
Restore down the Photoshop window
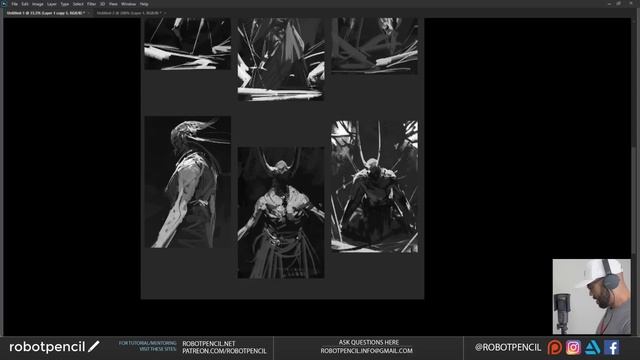coord(619,4)
